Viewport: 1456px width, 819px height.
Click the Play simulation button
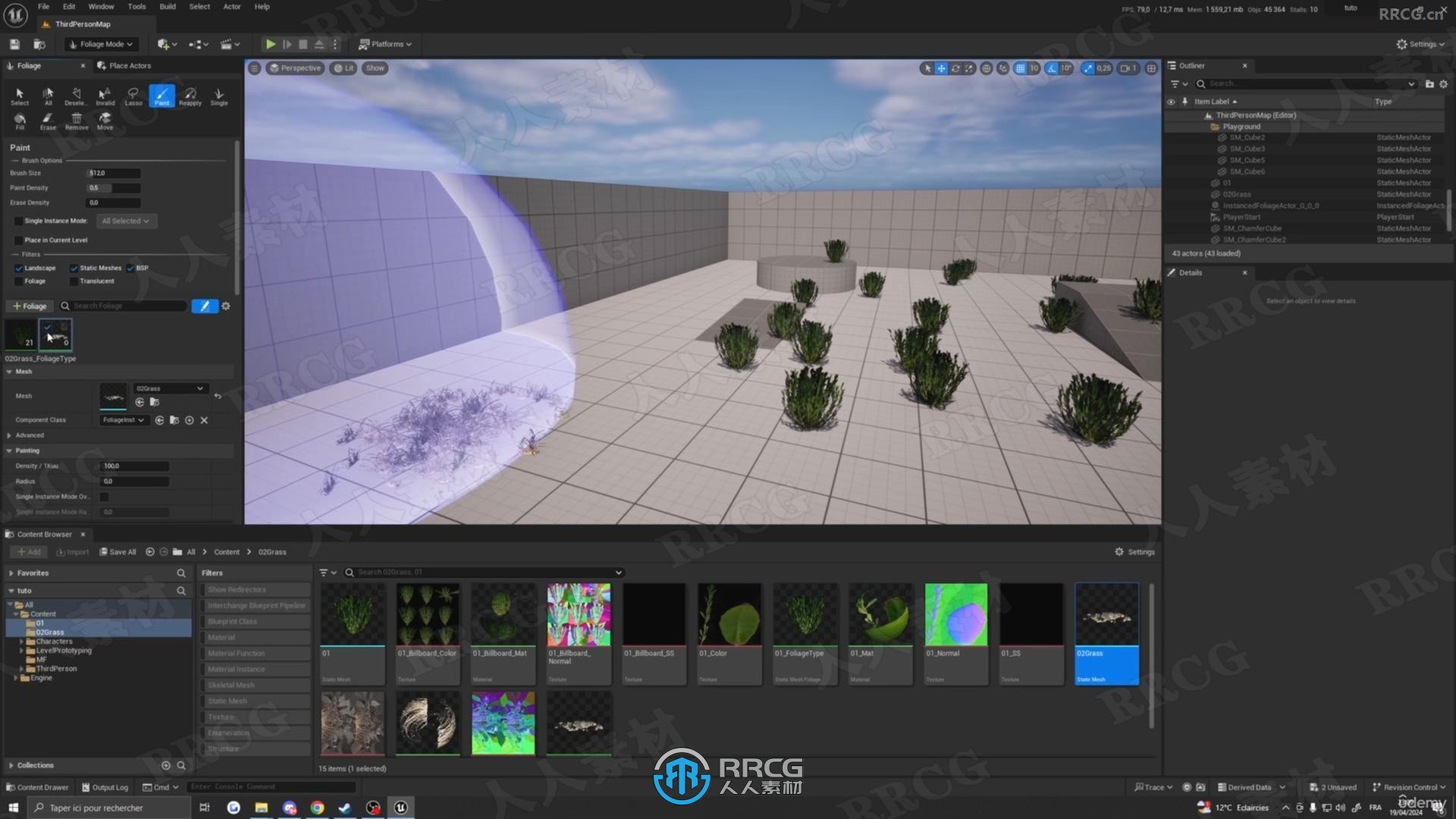[x=270, y=43]
